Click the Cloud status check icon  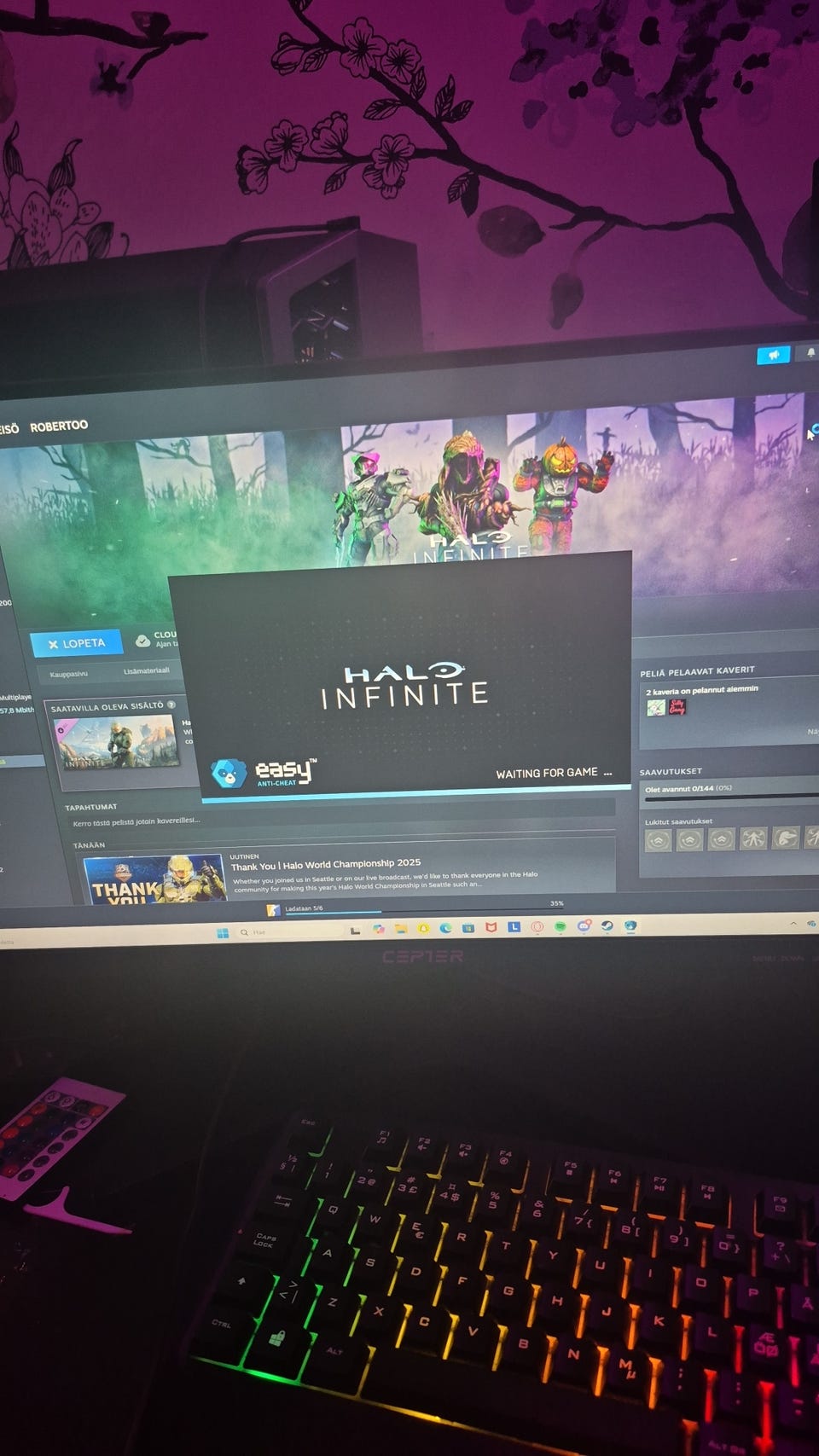tap(142, 641)
